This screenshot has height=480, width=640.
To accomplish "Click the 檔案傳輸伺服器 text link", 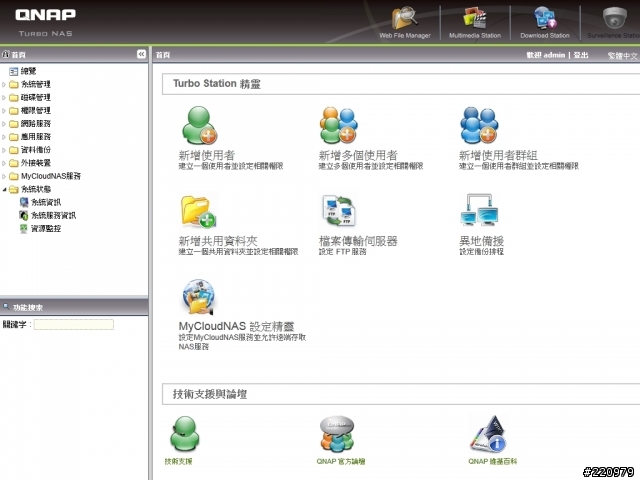I will (358, 241).
